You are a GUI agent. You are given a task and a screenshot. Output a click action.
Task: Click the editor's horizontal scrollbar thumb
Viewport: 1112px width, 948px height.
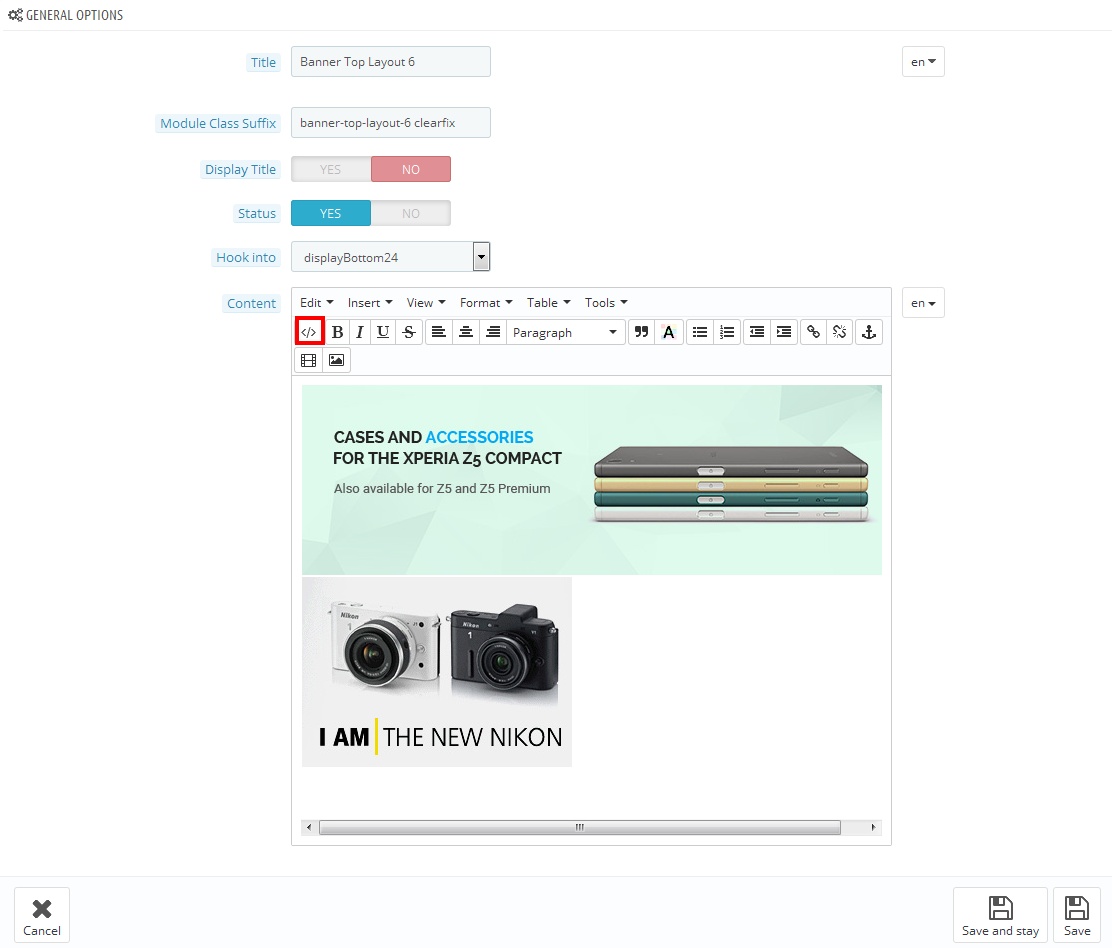(x=579, y=827)
